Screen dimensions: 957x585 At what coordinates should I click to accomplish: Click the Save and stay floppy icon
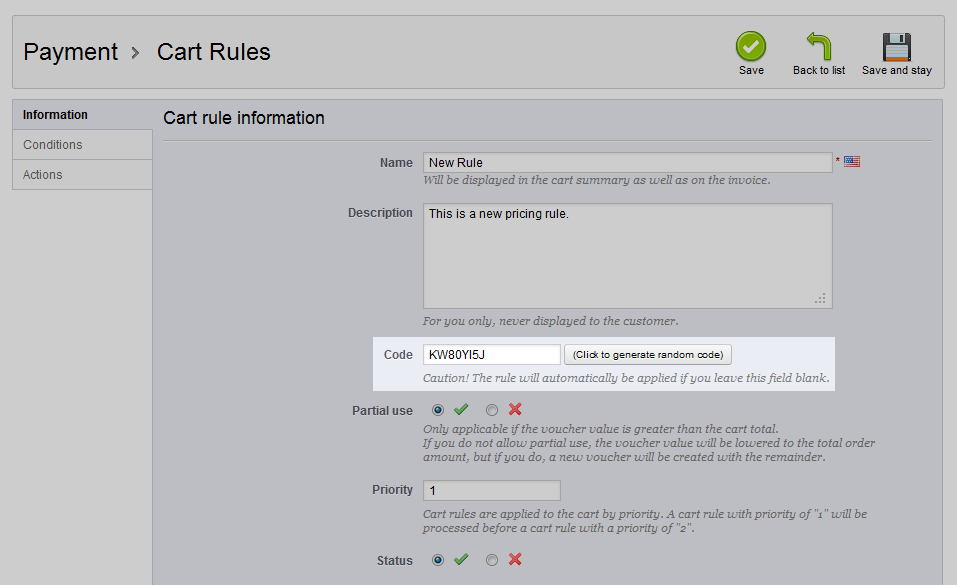click(x=897, y=47)
